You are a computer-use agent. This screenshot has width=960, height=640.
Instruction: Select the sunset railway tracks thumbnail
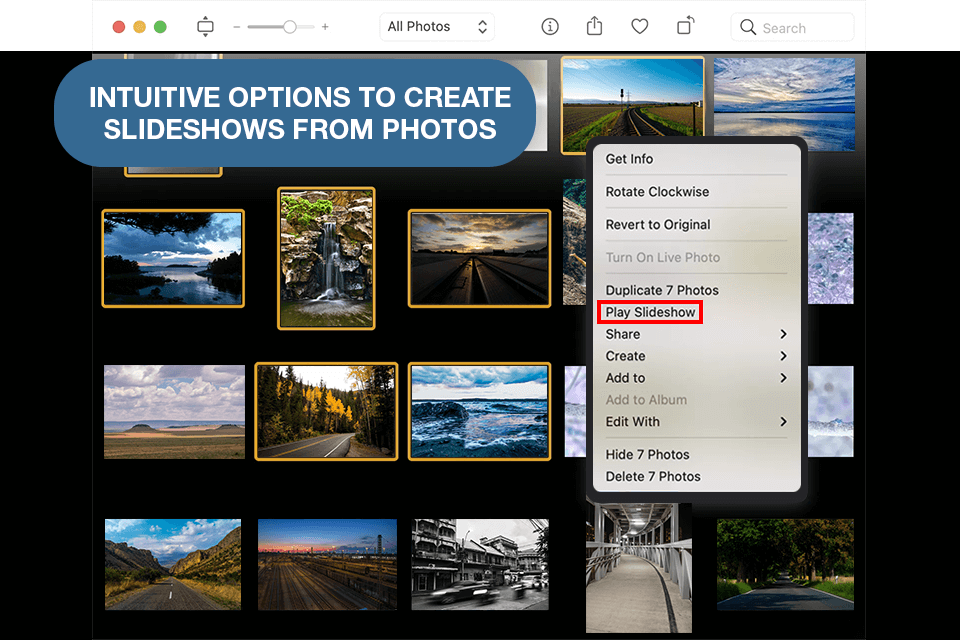pyautogui.click(x=479, y=258)
